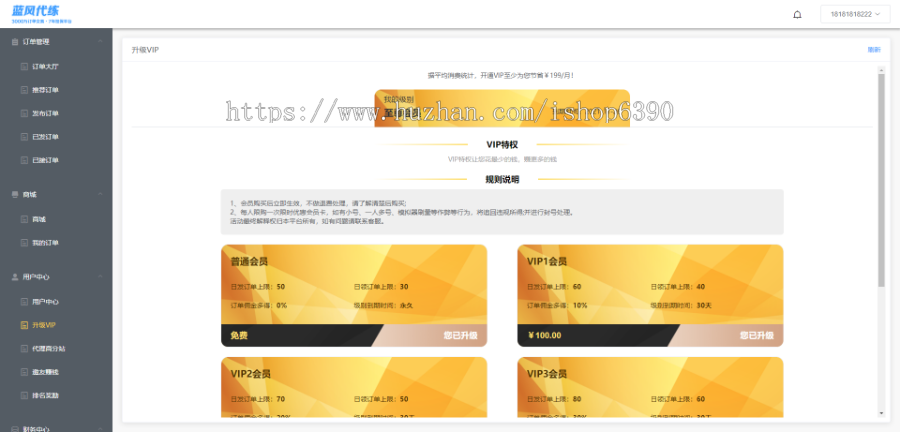Click the 发布订单 sidebar icon
The width and height of the screenshot is (900, 432).
(24, 114)
